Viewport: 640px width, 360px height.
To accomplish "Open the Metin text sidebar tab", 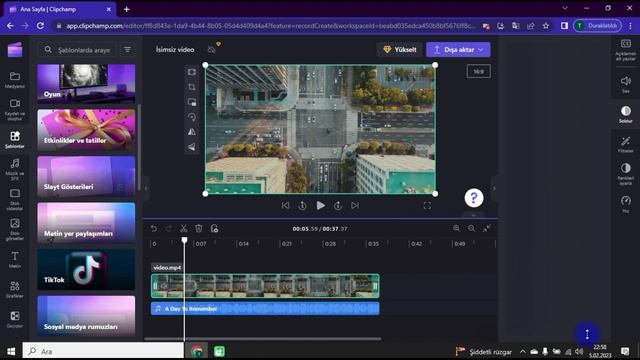I will (15, 260).
